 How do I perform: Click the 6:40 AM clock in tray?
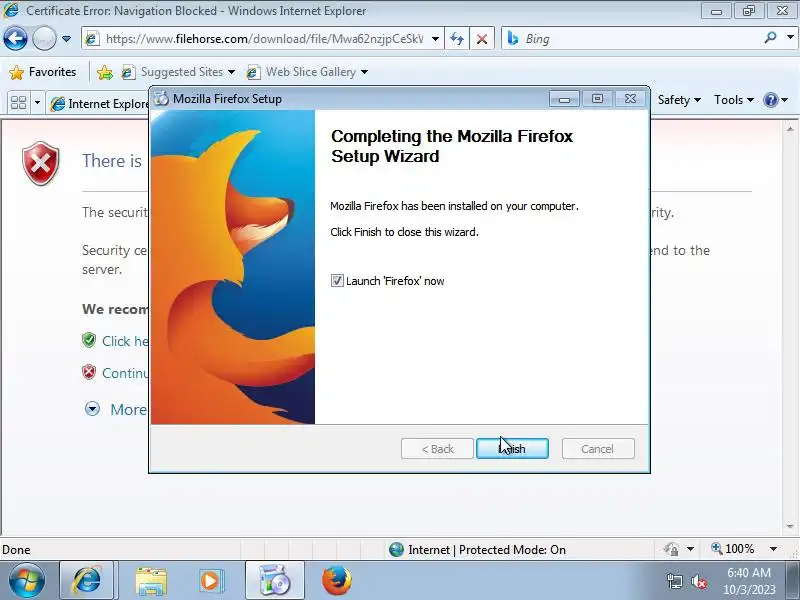coord(749,572)
